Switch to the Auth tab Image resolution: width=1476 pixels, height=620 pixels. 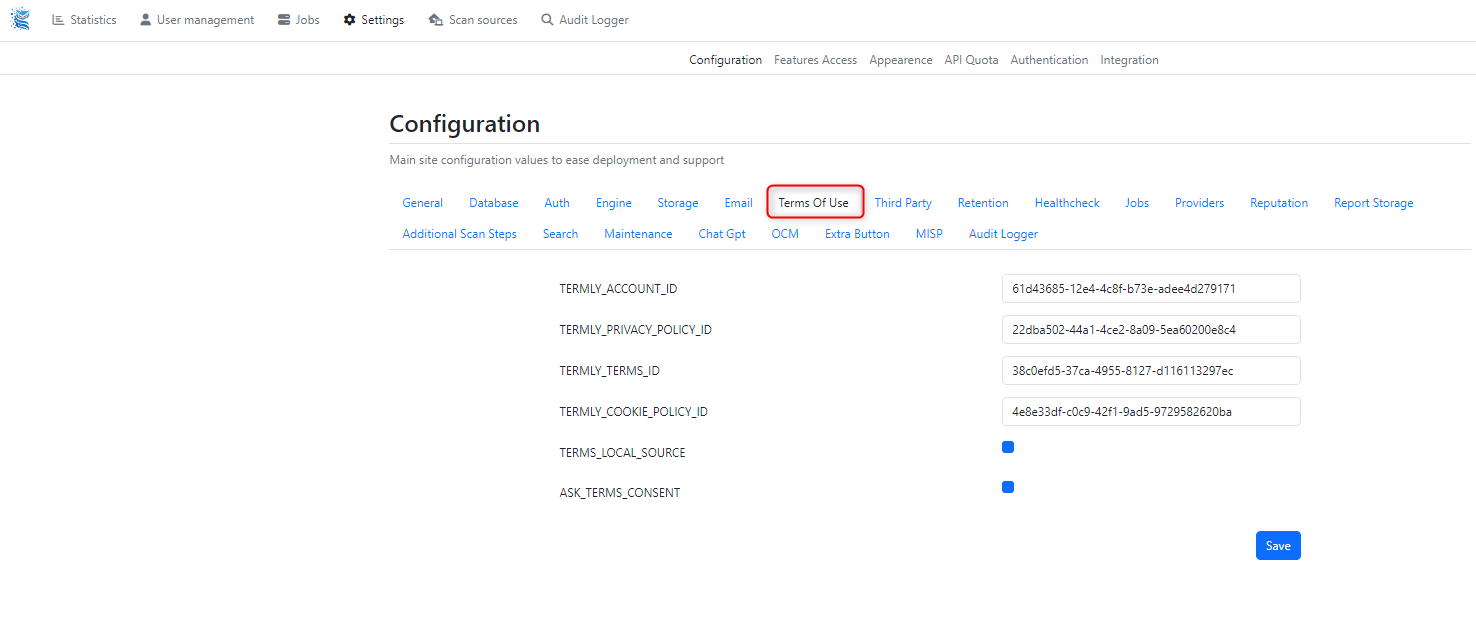pos(557,203)
